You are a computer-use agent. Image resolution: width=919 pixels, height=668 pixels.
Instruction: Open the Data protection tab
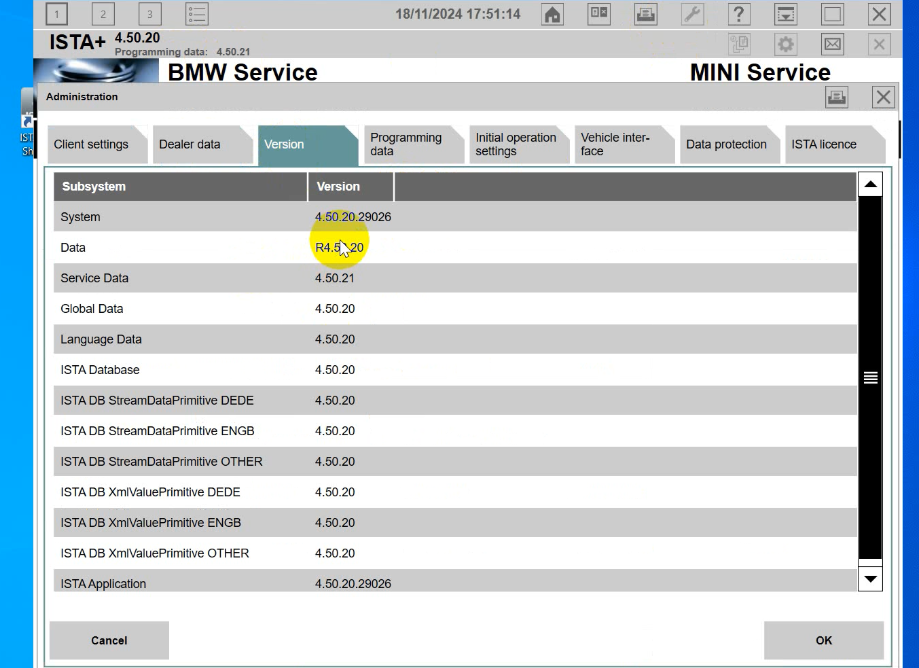730,144
